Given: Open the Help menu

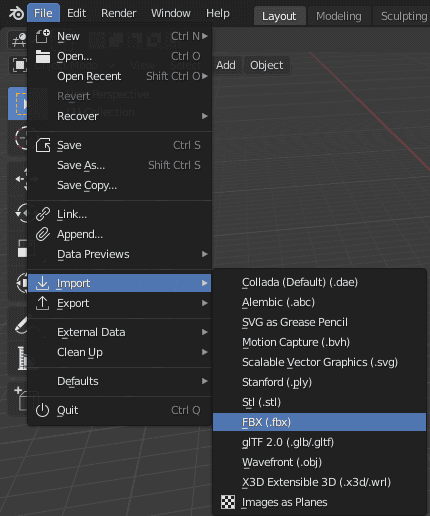Looking at the screenshot, I should click(x=218, y=13).
